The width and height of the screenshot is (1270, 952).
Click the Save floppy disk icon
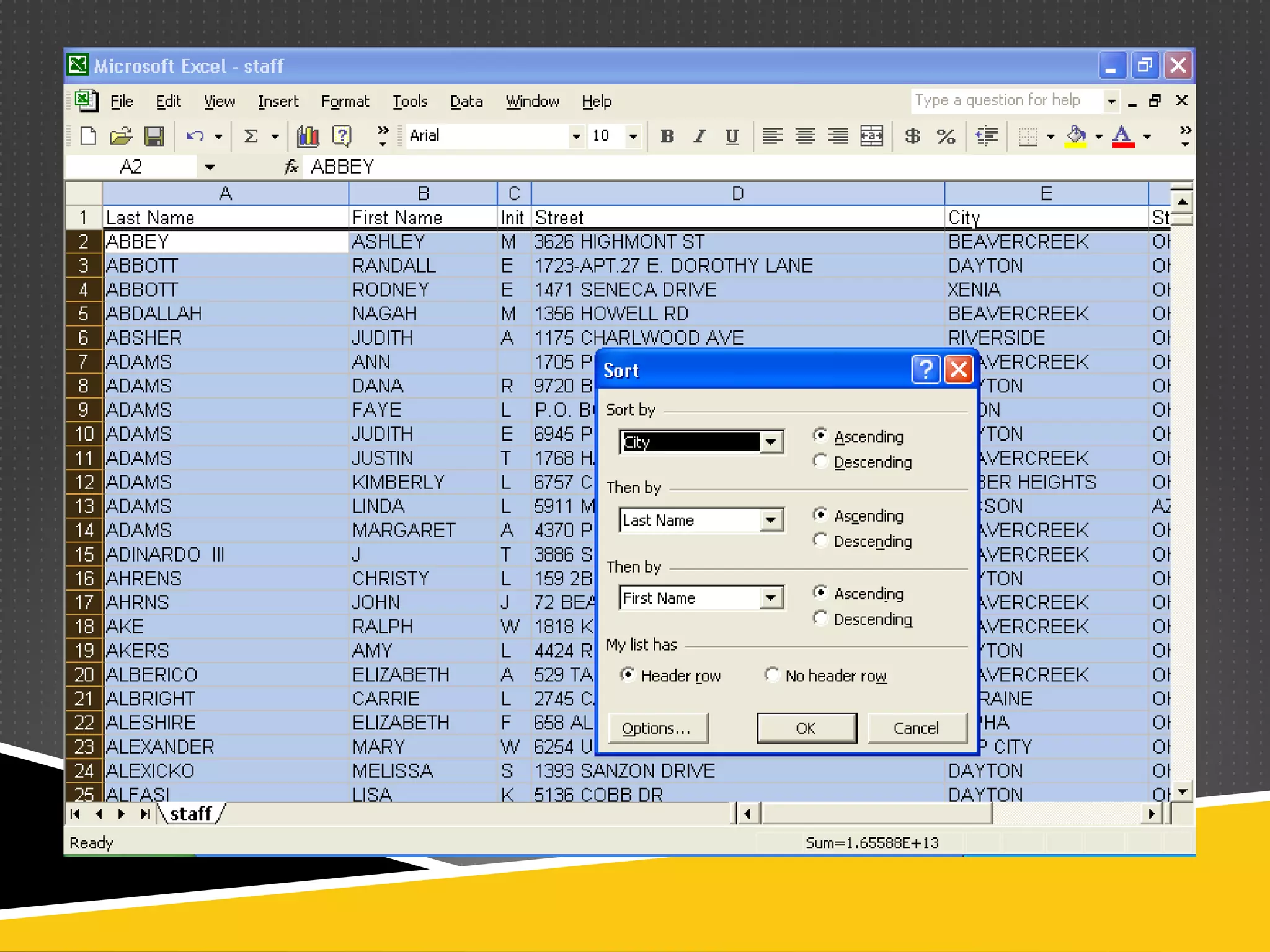pos(154,136)
